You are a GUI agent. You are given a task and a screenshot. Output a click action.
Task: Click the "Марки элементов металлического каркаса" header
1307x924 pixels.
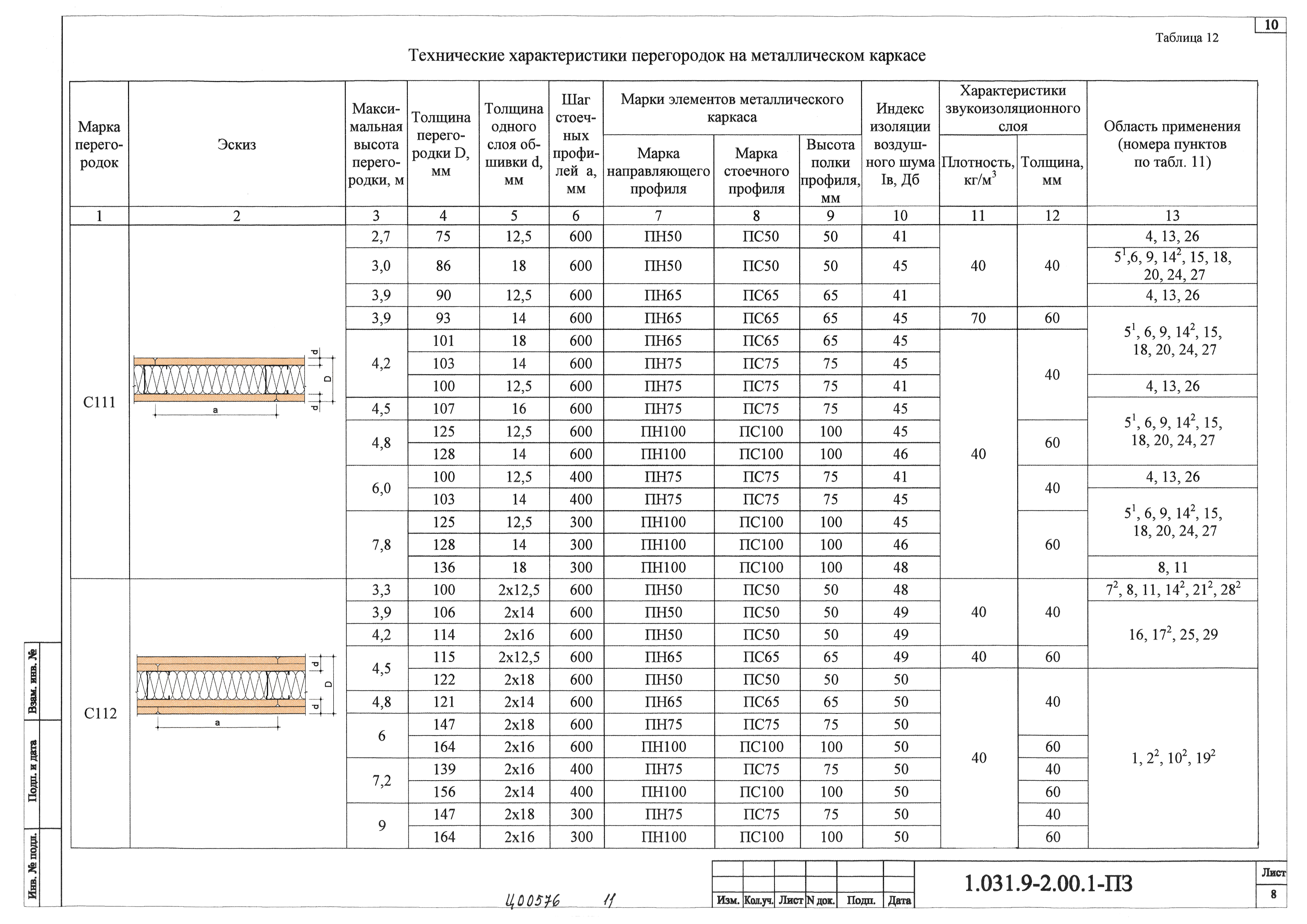pyautogui.click(x=732, y=108)
